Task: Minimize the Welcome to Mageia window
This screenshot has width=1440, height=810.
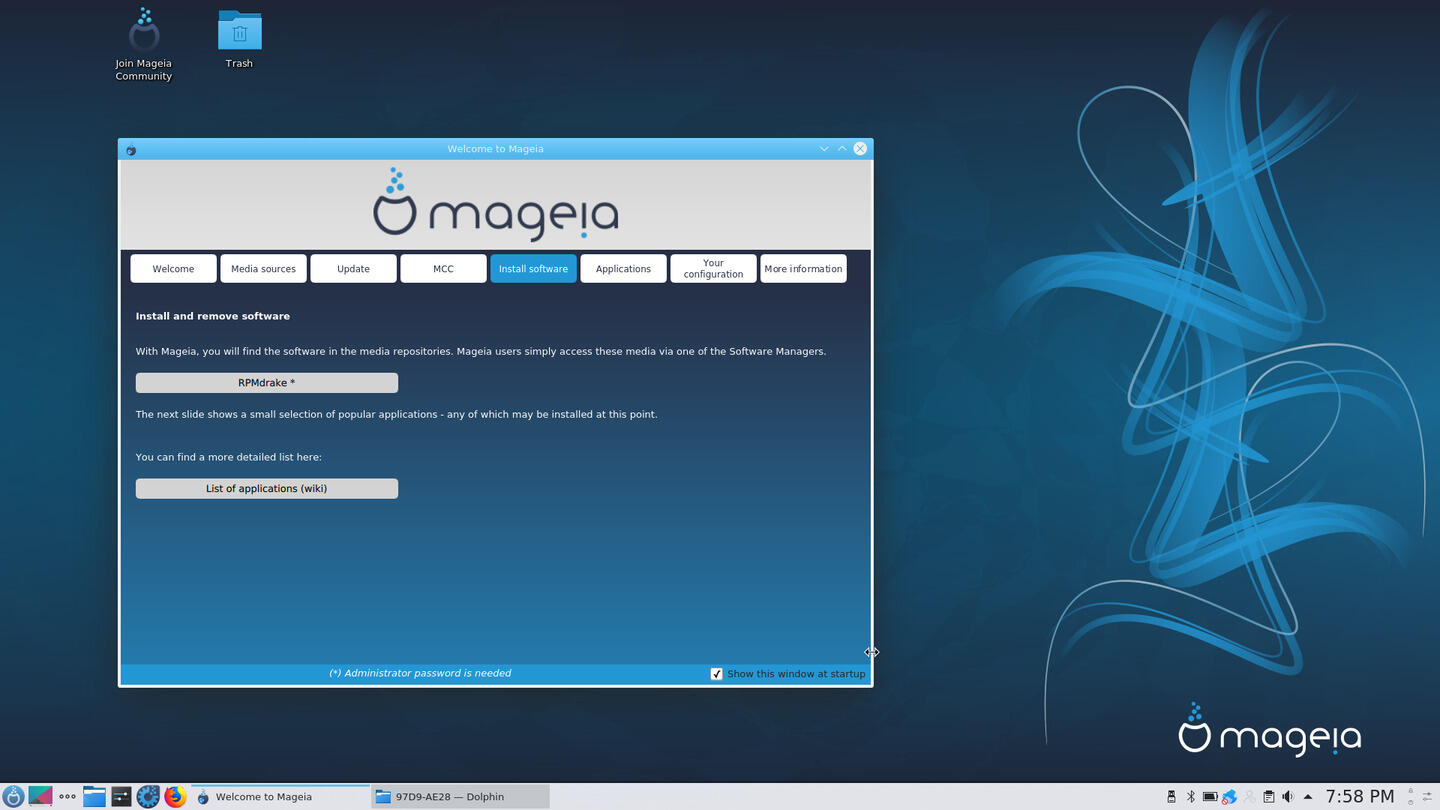Action: tap(824, 149)
